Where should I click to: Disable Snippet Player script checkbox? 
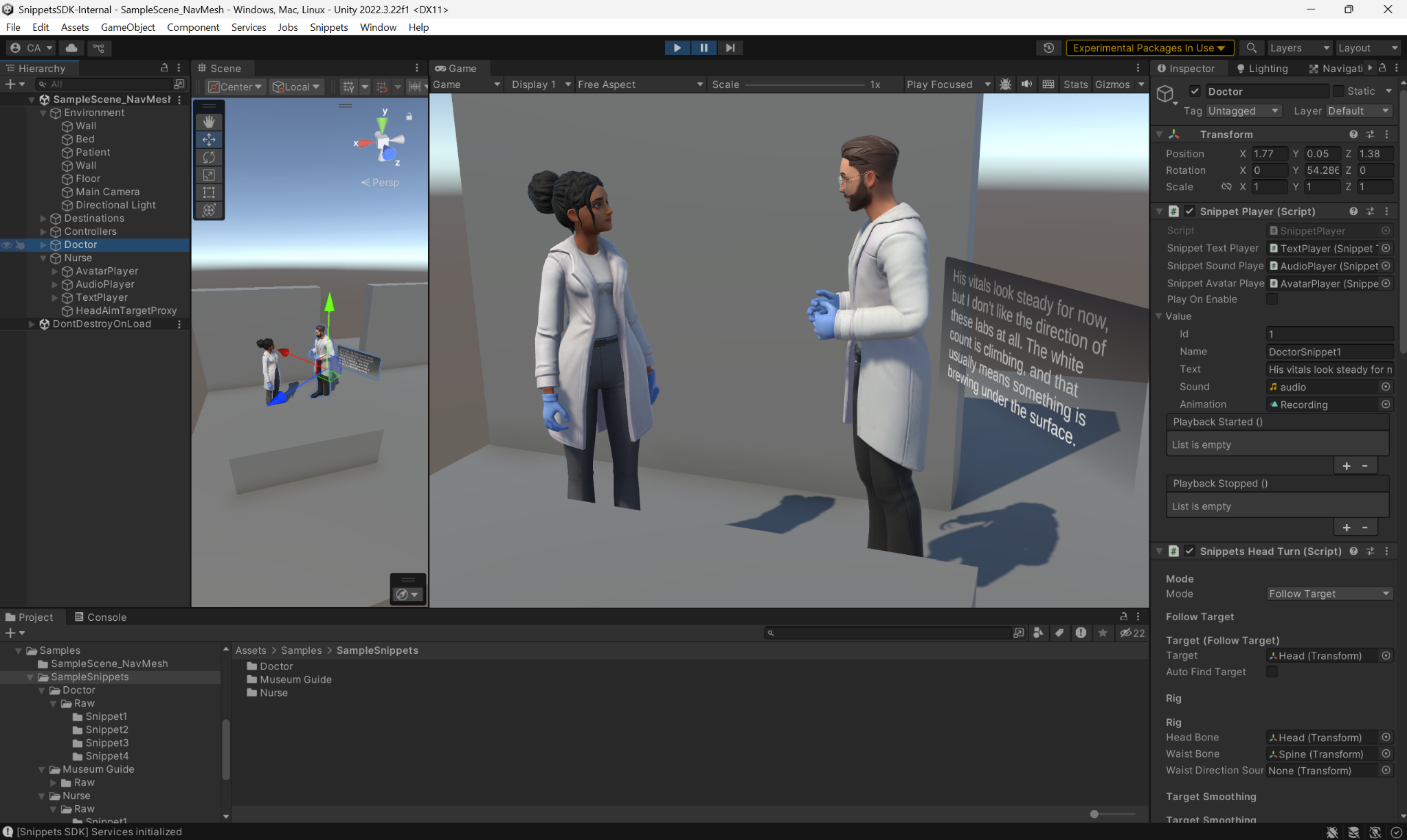point(1189,212)
